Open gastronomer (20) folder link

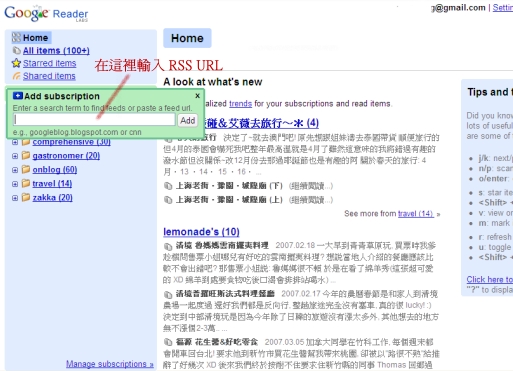pos(66,156)
